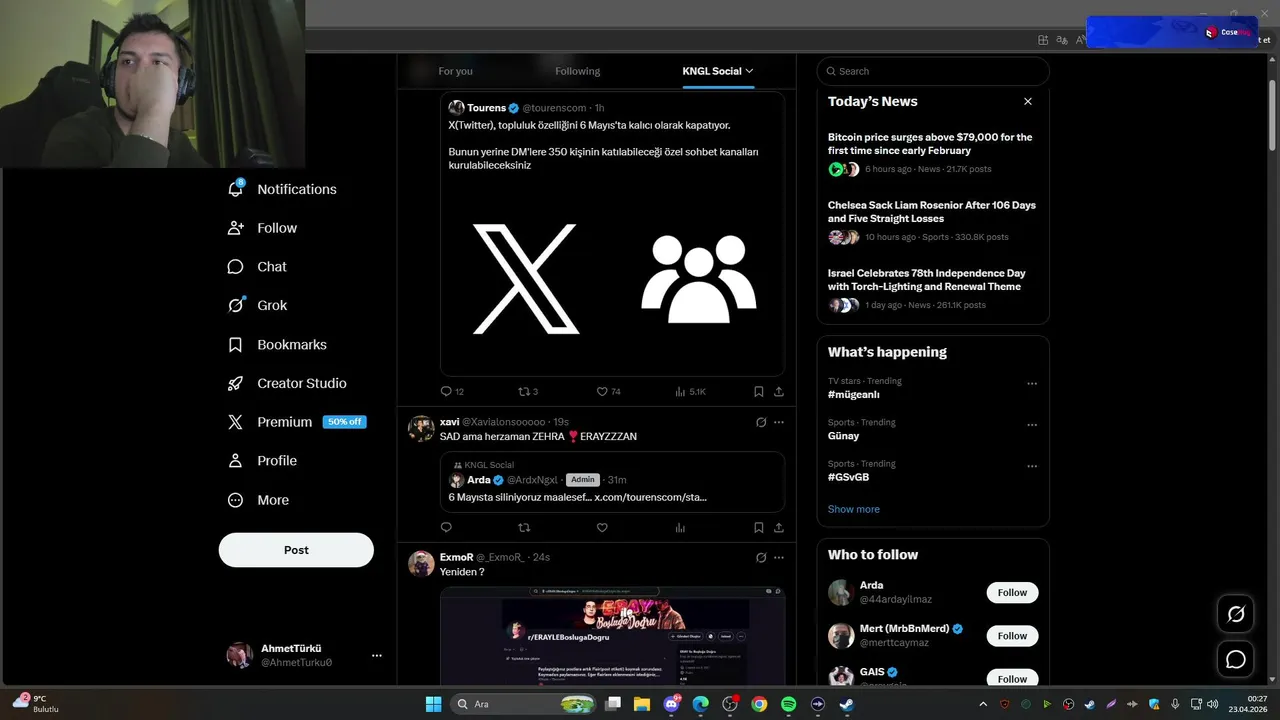The height and width of the screenshot is (720, 1280).
Task: Open Grok actions on xavi's post
Action: tap(761, 422)
